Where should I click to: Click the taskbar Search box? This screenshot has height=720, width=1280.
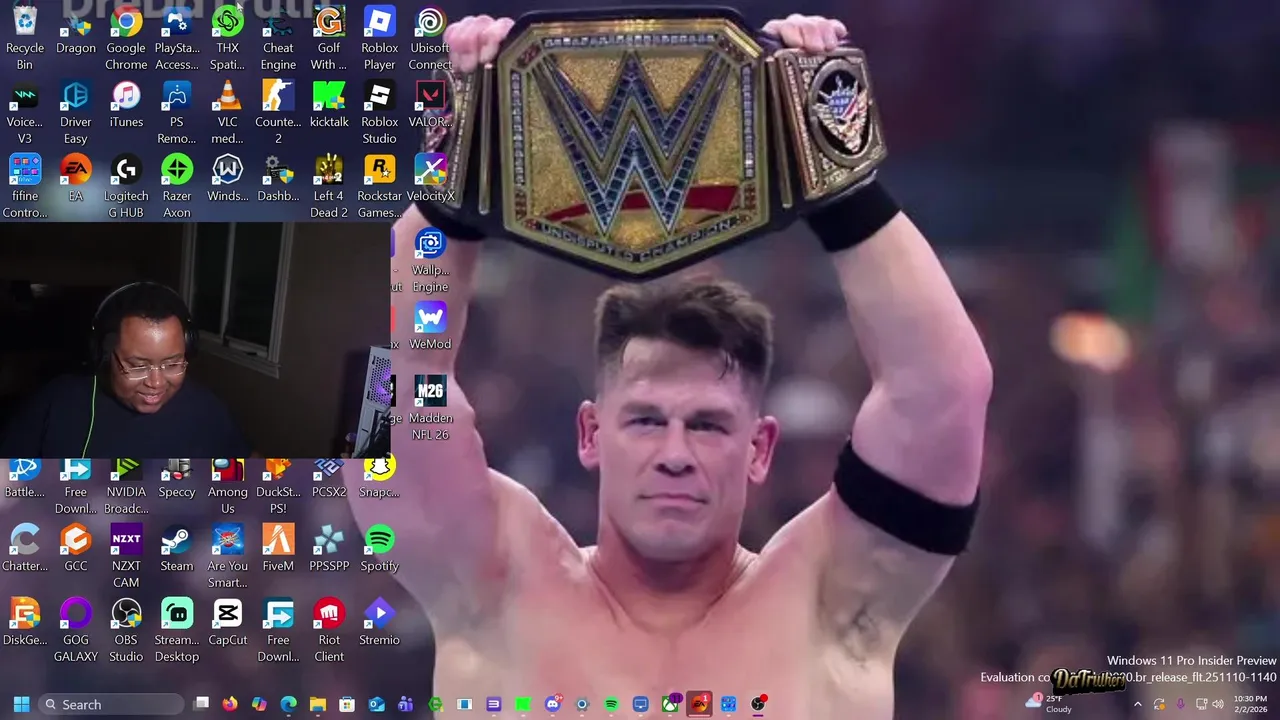112,704
